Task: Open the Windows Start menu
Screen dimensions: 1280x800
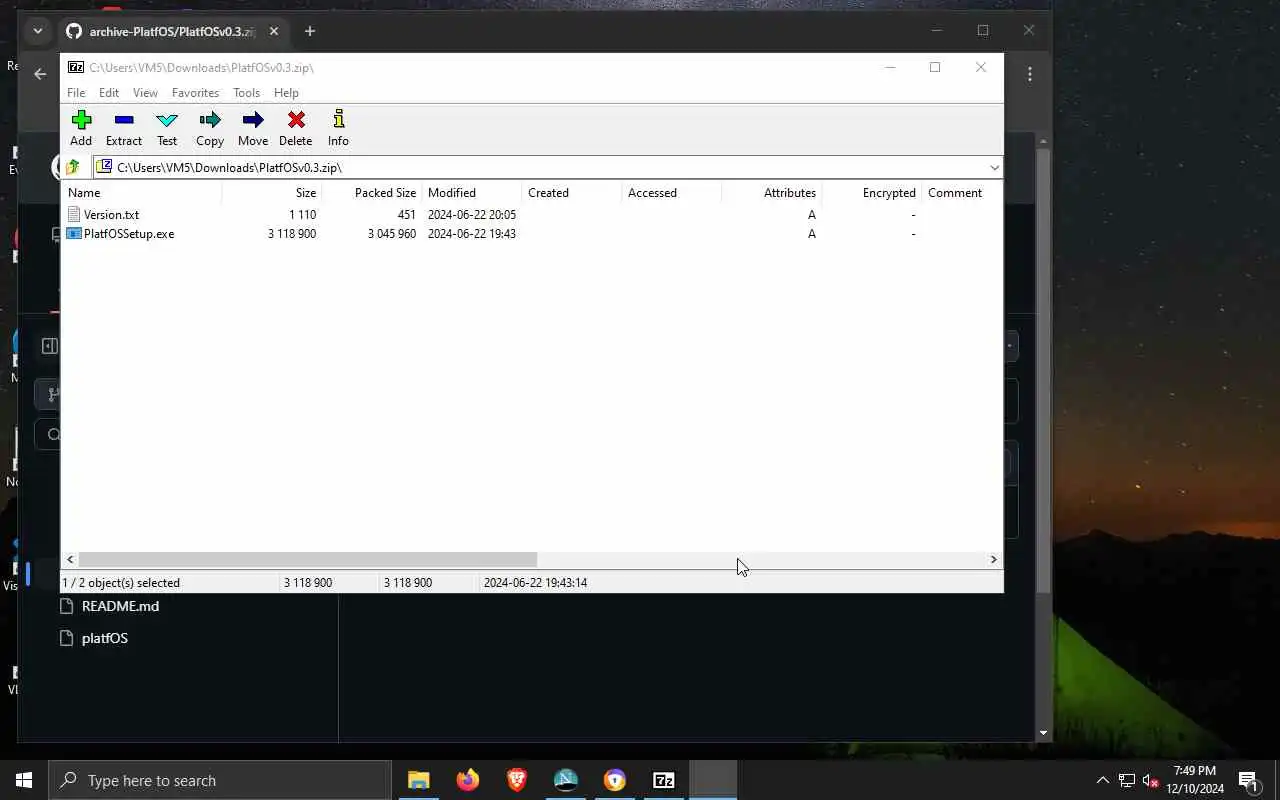Action: point(24,780)
